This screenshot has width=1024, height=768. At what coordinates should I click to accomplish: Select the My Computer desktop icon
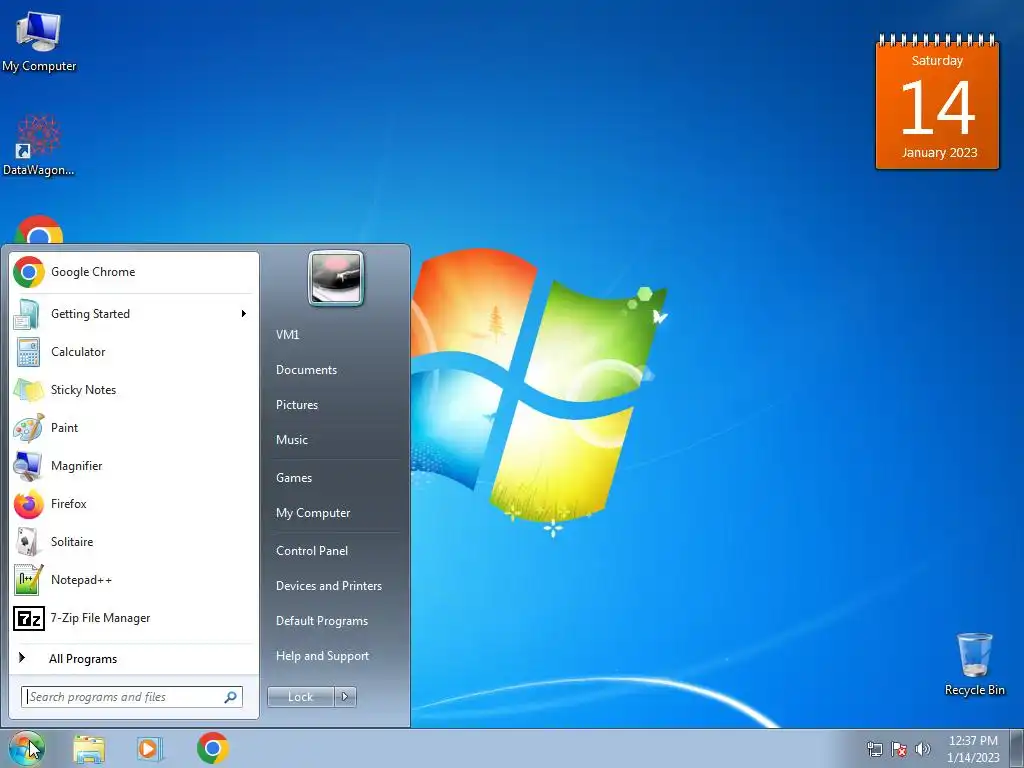39,42
